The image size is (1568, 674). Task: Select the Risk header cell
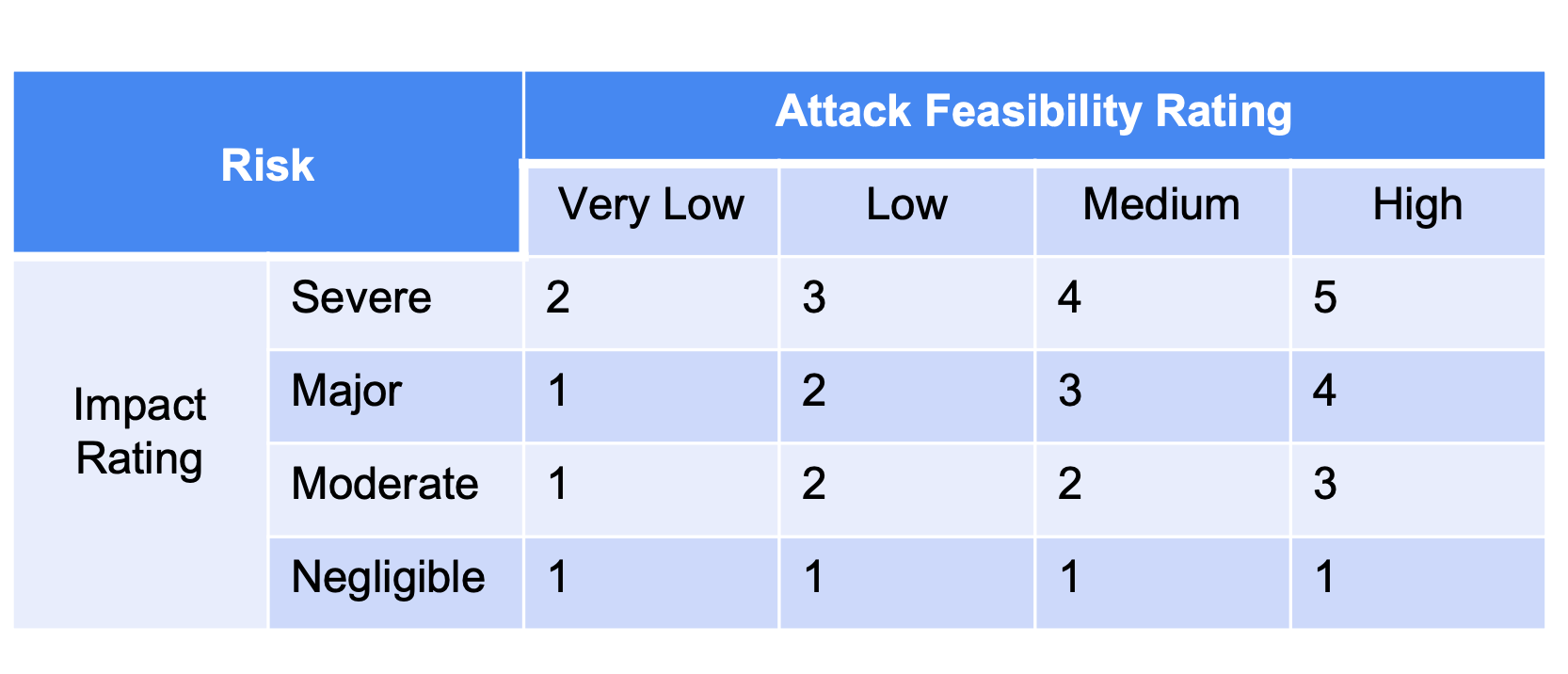pyautogui.click(x=267, y=162)
